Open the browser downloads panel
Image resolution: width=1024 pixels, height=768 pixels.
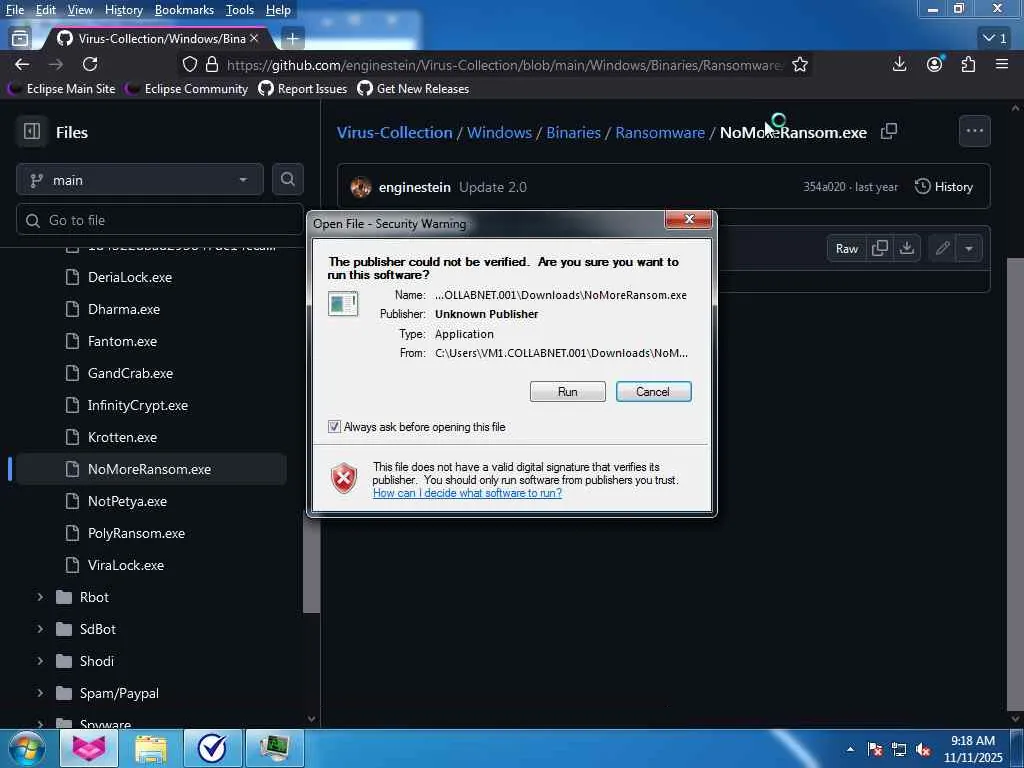(899, 64)
